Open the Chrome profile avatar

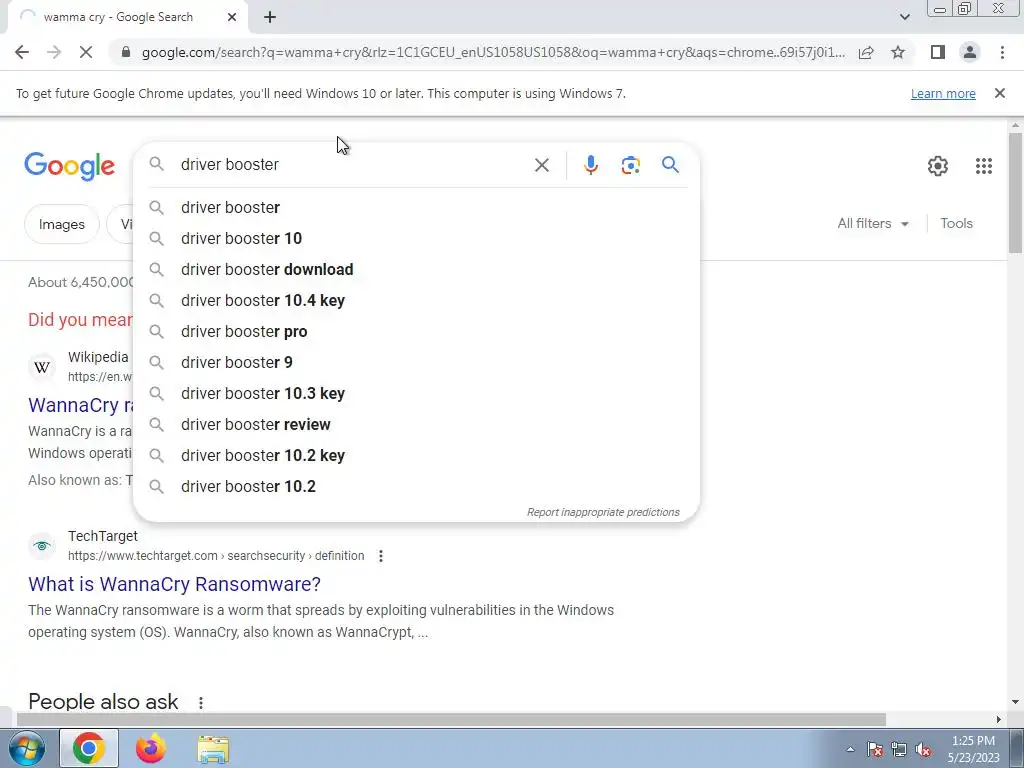pyautogui.click(x=970, y=52)
